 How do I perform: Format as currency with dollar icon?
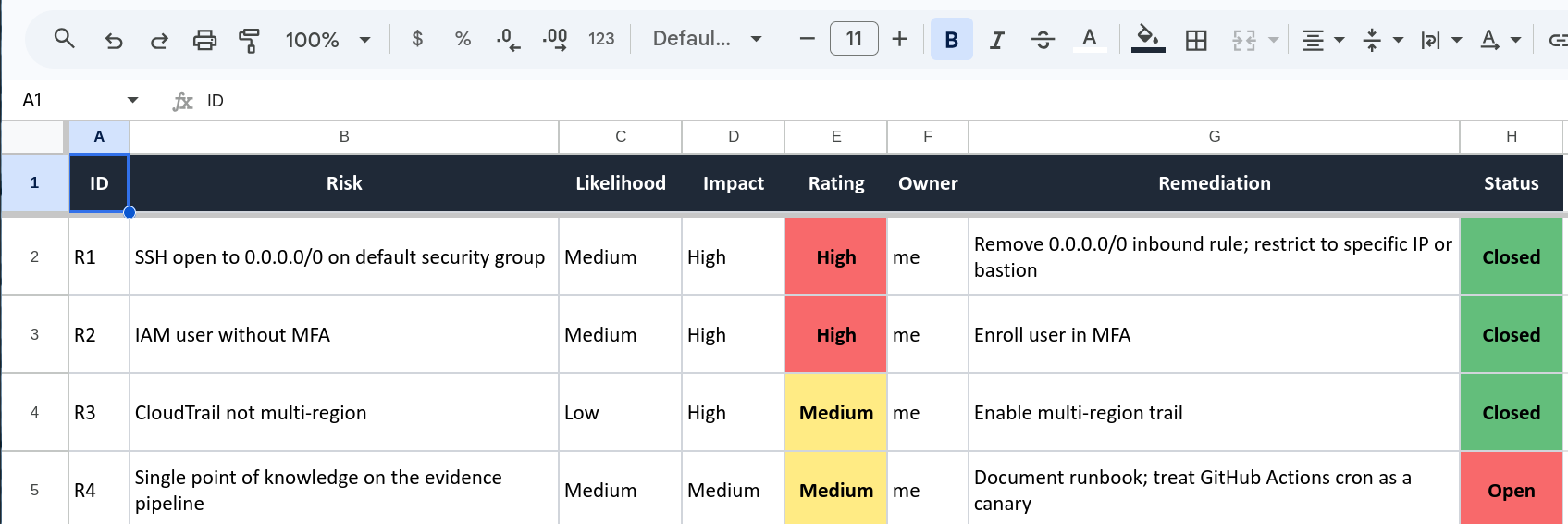coord(417,39)
